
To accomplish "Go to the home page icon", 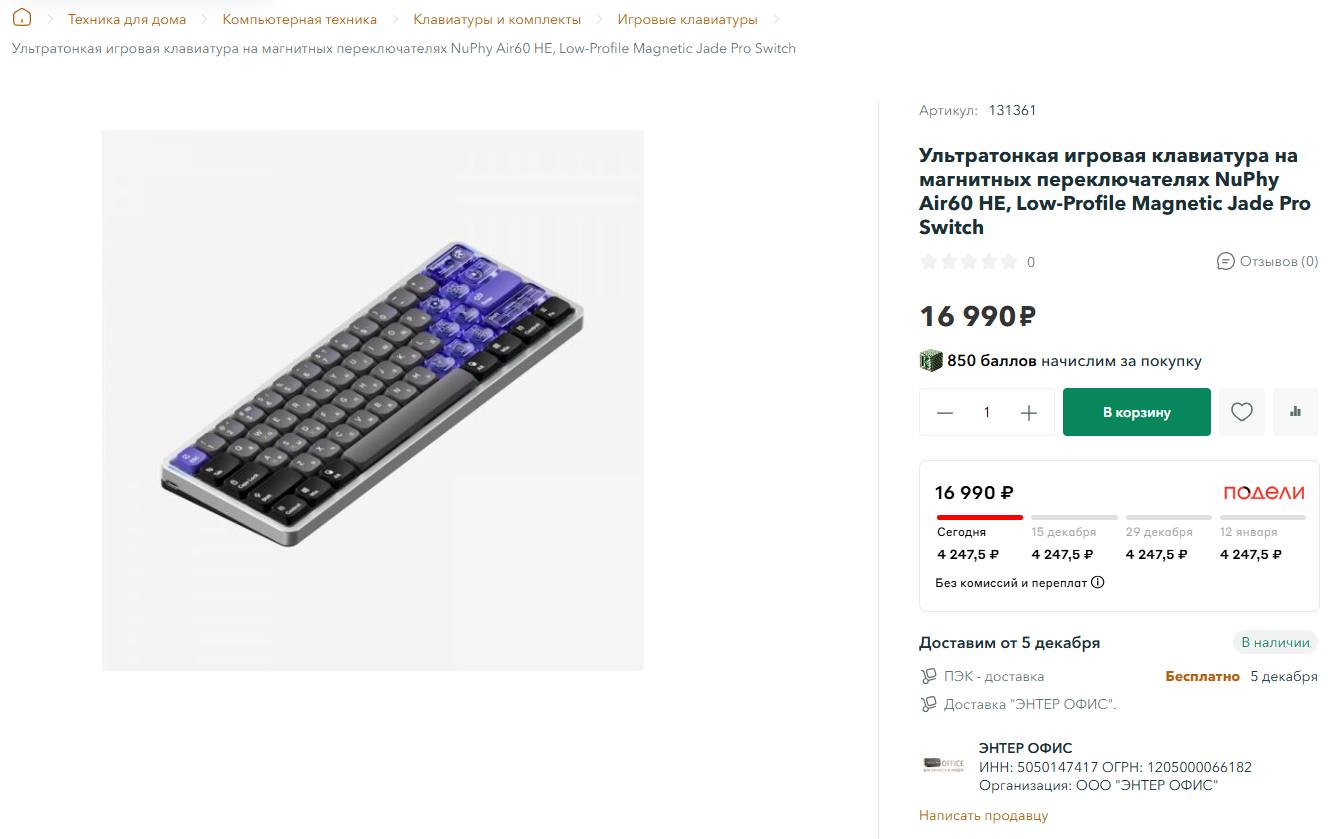I will (x=22, y=18).
